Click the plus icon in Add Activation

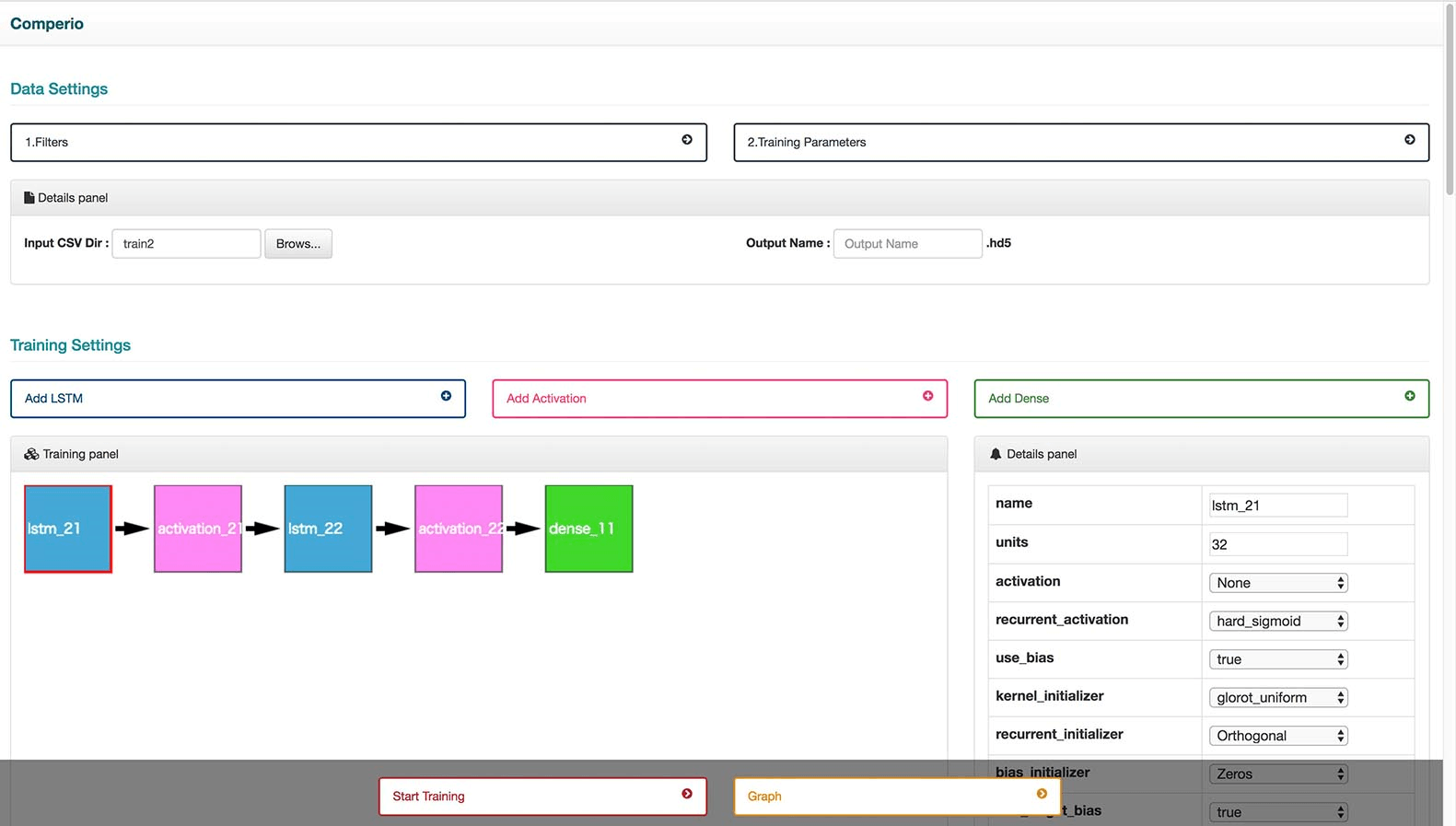pos(927,396)
